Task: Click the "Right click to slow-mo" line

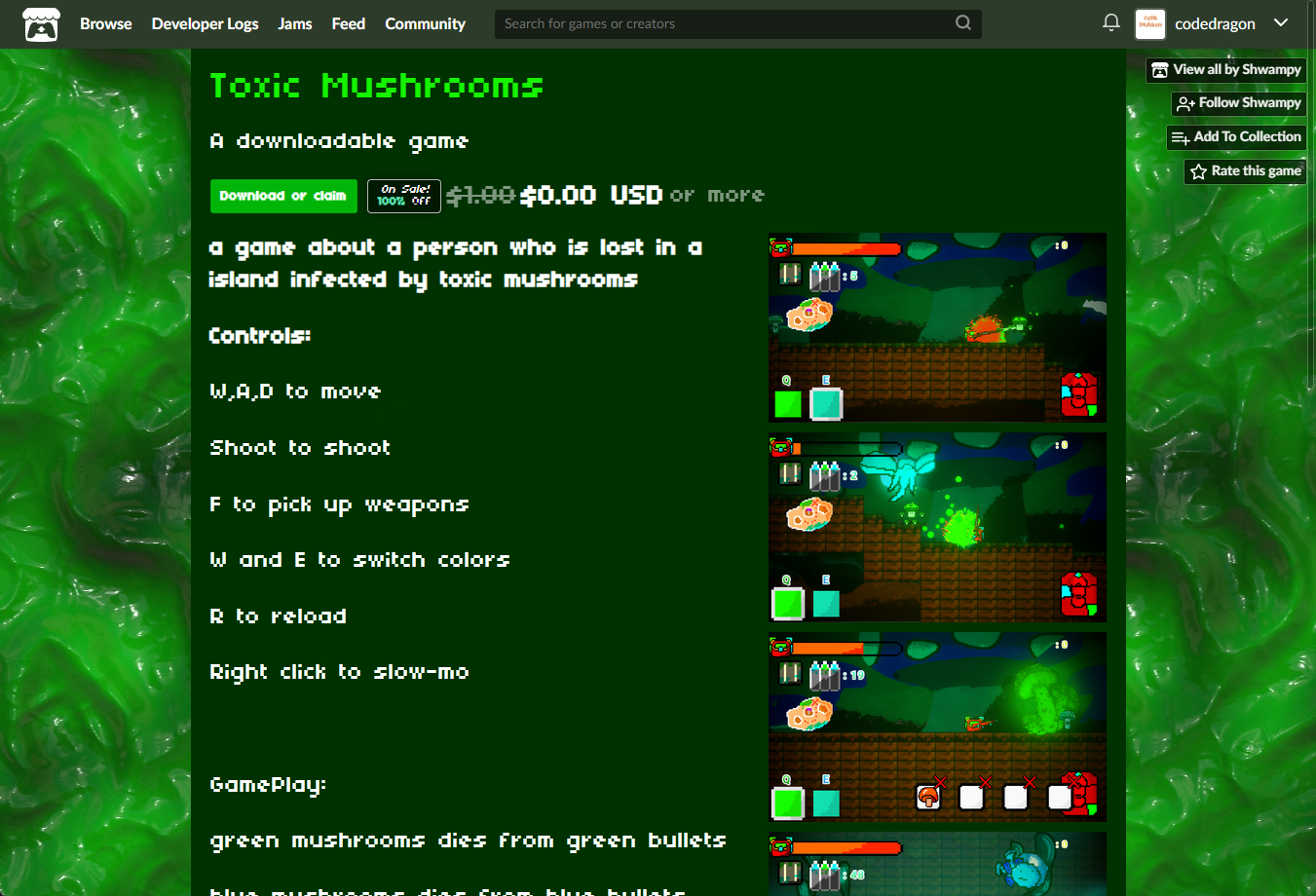Action: click(339, 673)
